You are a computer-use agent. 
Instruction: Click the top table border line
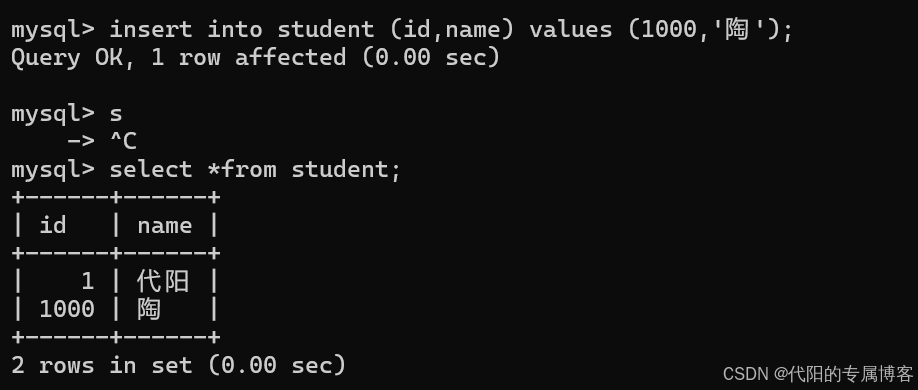(x=115, y=197)
